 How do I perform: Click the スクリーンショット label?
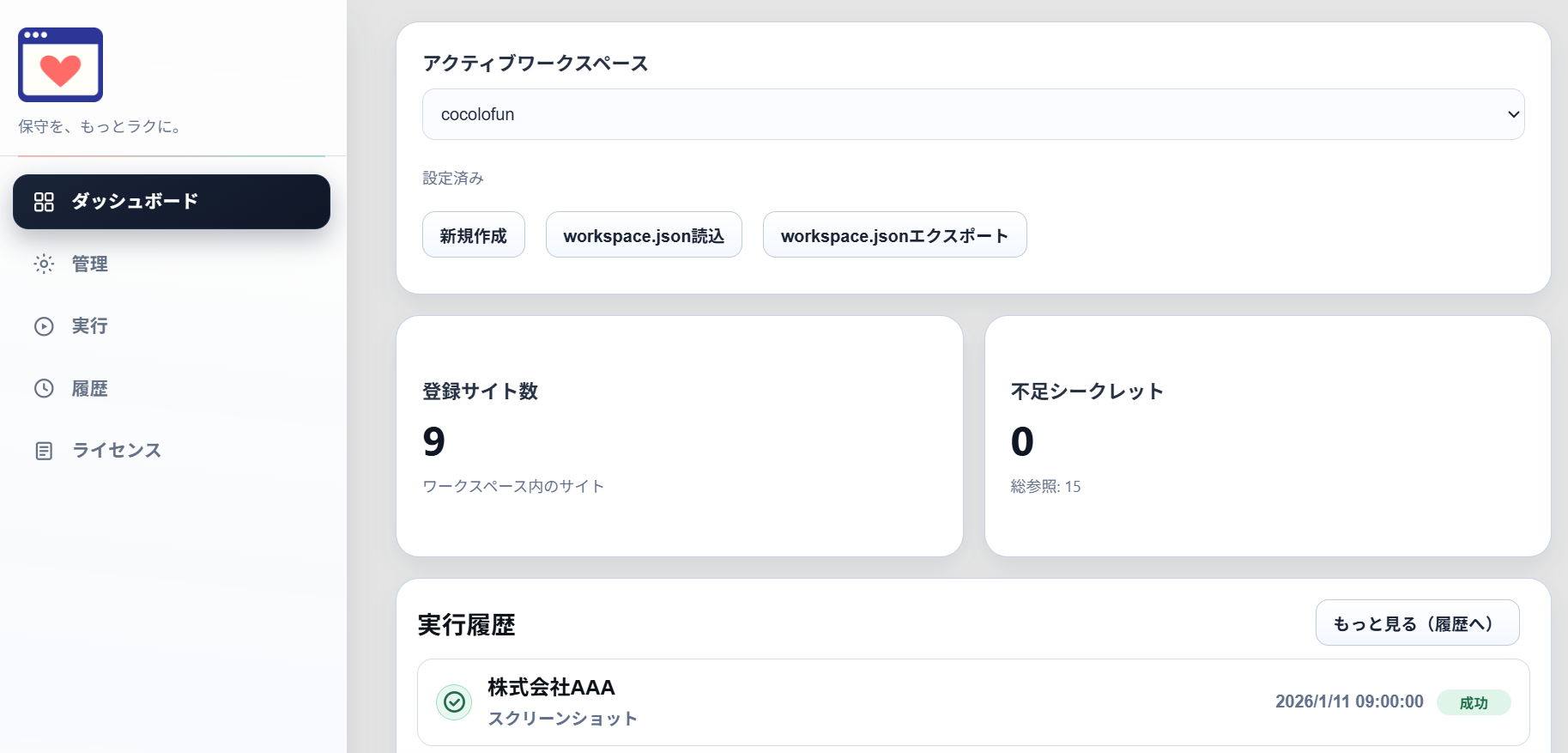[x=563, y=719]
